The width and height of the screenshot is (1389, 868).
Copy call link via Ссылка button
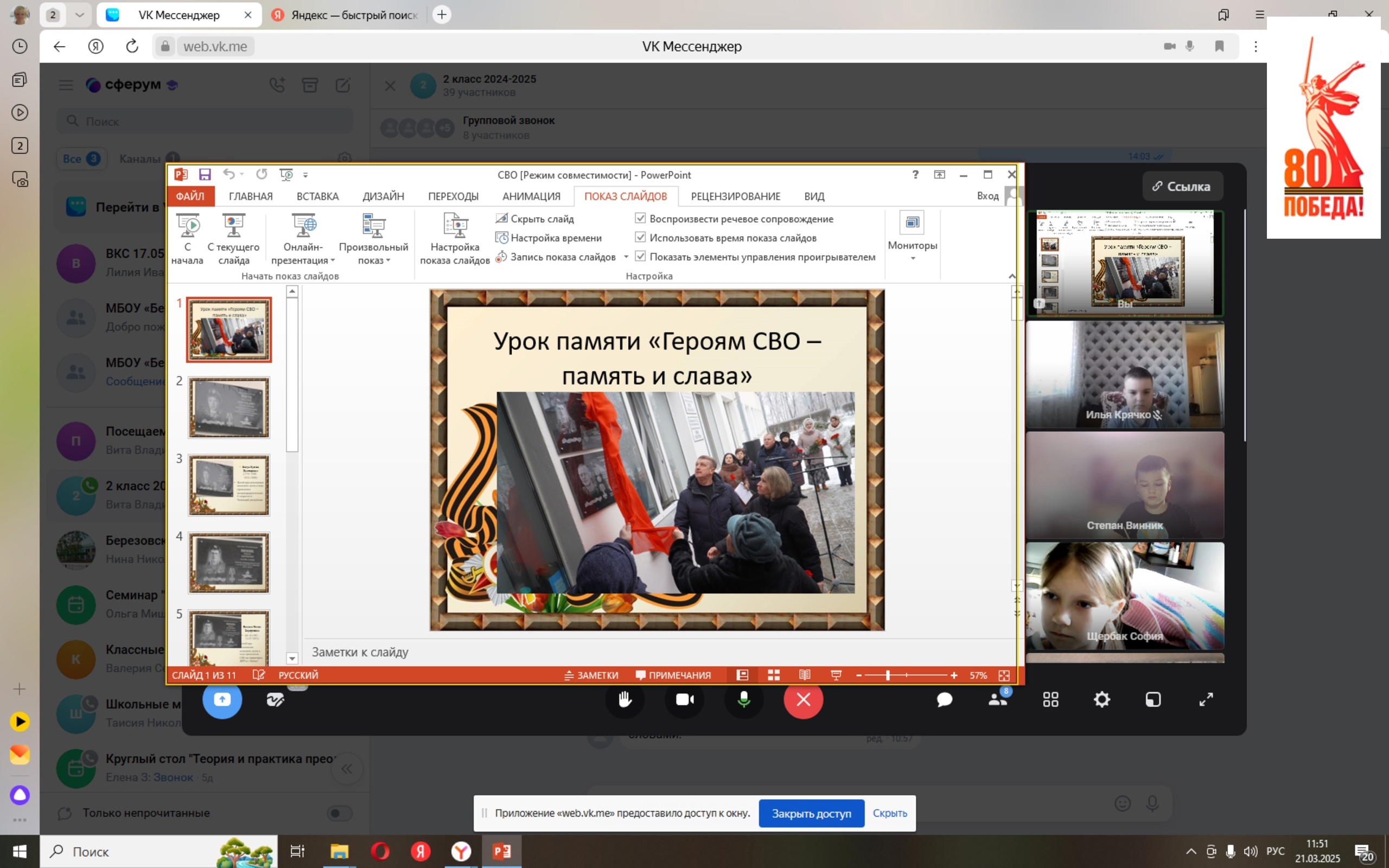click(1182, 186)
